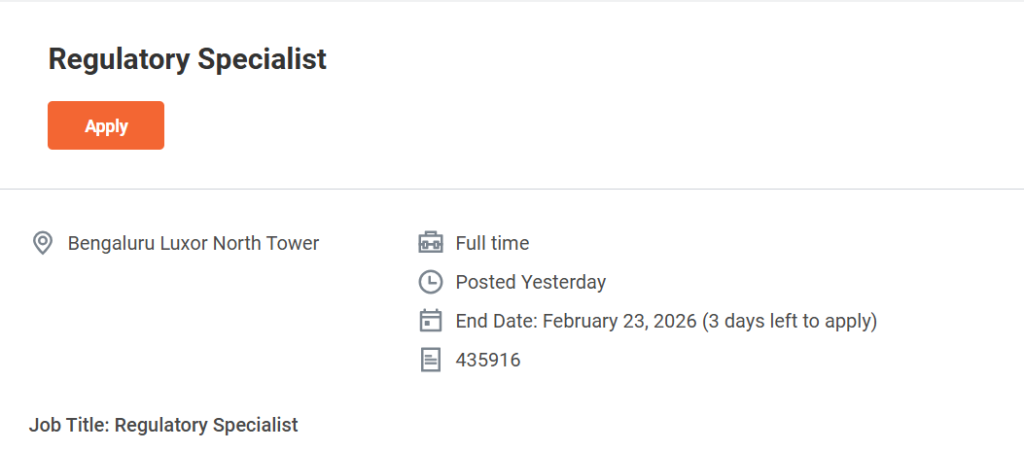Click the word "Yesterday" in posted info
1024x451 pixels.
(x=563, y=282)
